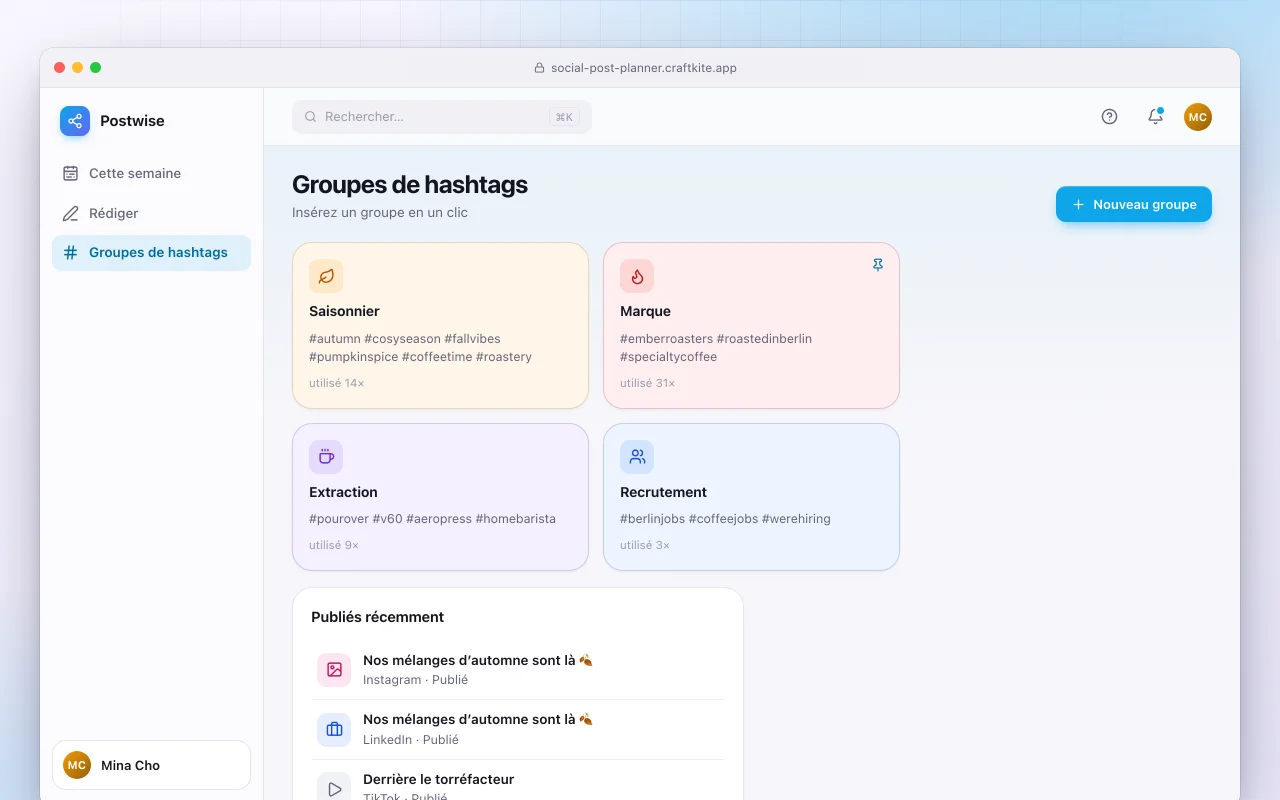Click the leaf icon on Saisonnier card
1280x800 pixels.
point(326,276)
